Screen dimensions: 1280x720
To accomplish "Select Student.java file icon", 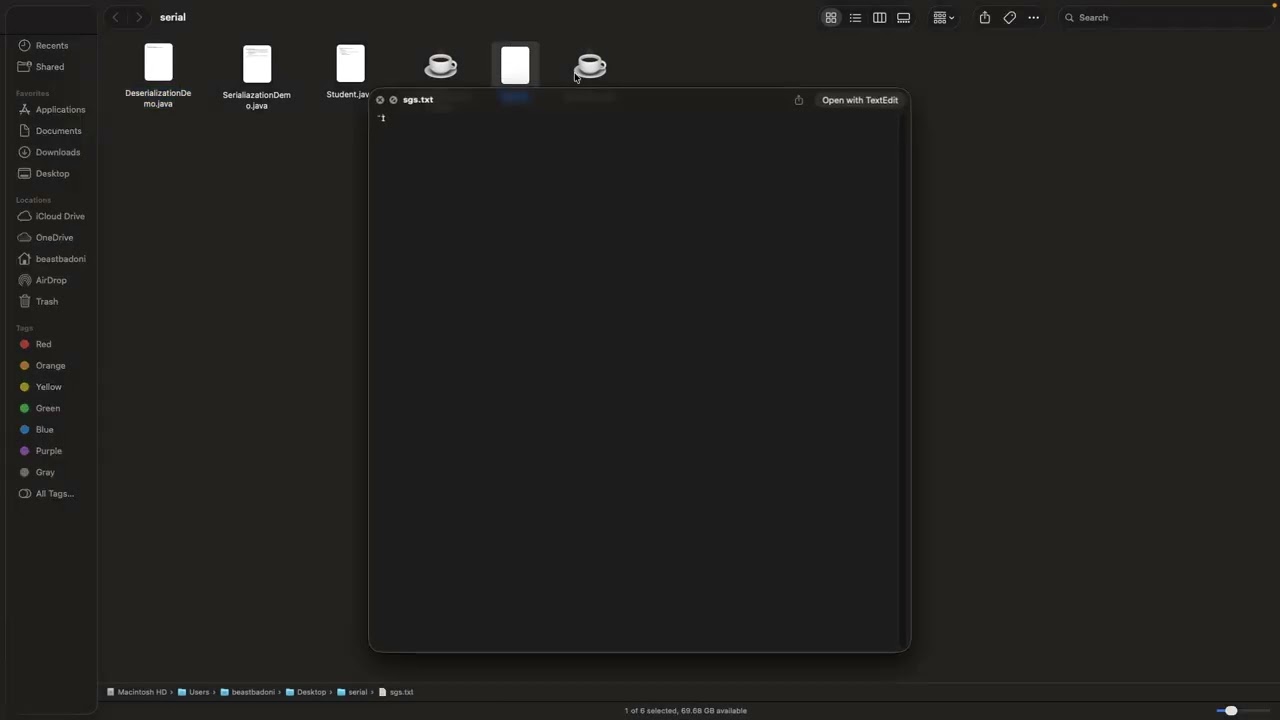I will (x=351, y=63).
